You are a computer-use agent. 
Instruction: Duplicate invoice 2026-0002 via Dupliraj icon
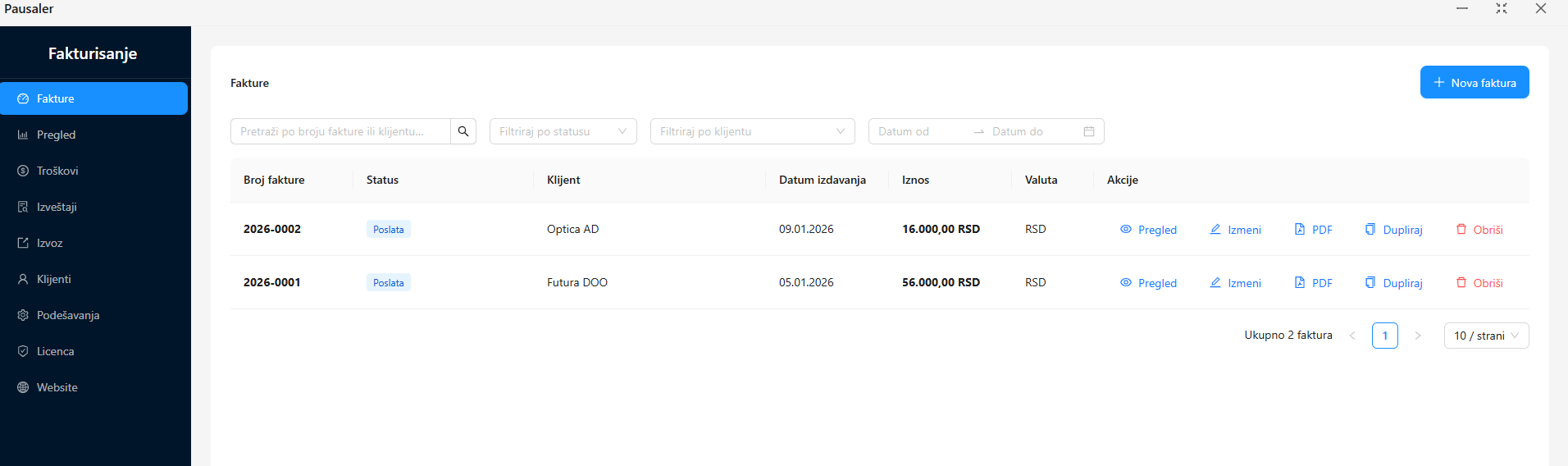pos(1370,230)
